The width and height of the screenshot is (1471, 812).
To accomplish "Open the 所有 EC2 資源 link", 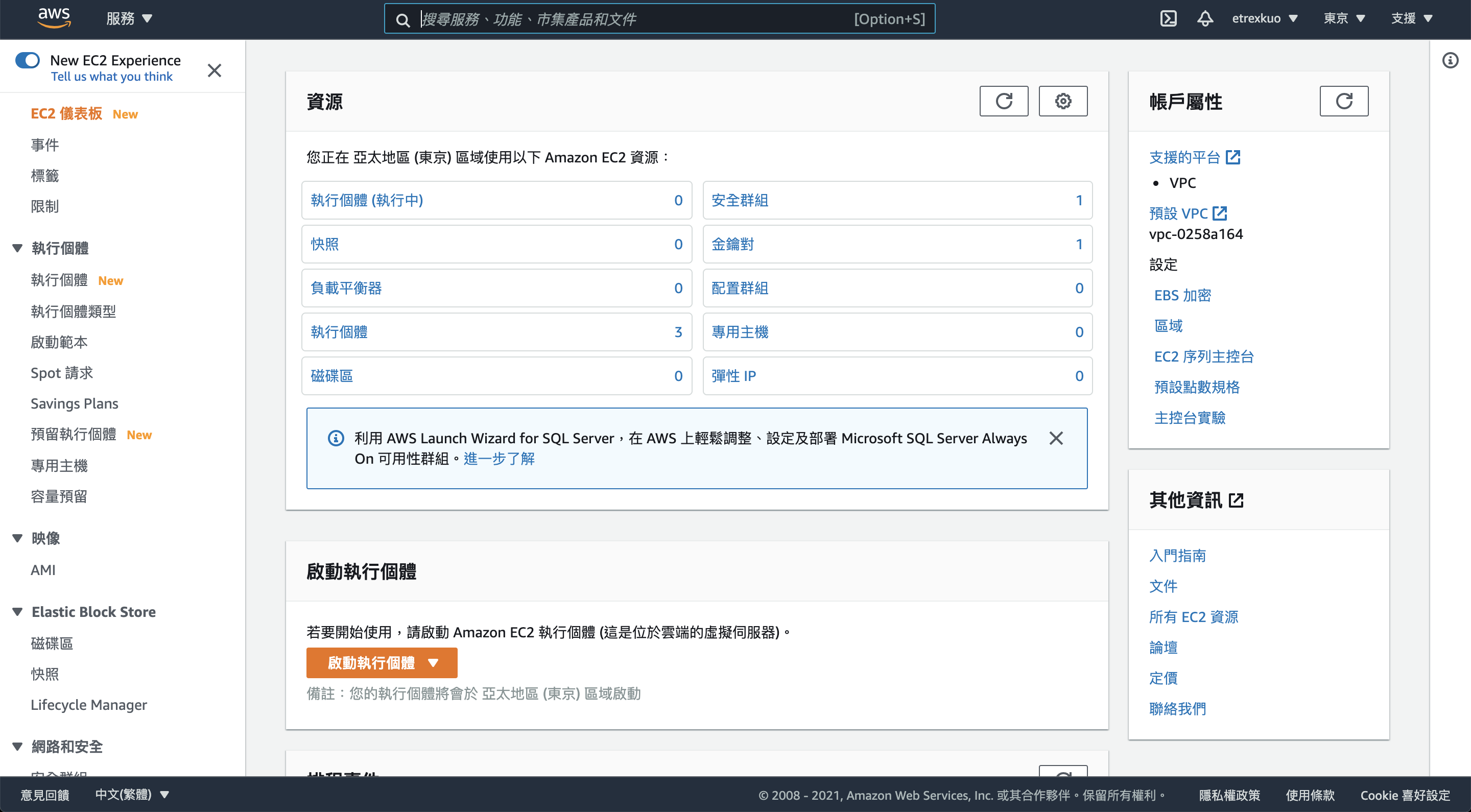I will click(1194, 617).
